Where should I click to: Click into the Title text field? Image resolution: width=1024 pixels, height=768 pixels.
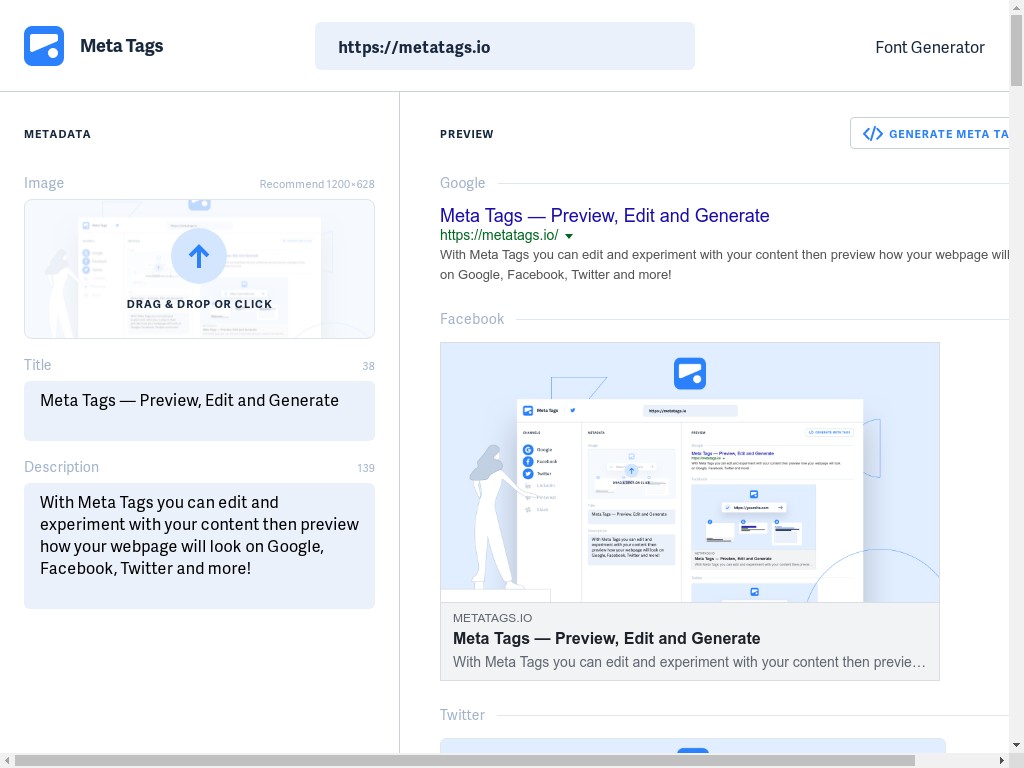[199, 410]
